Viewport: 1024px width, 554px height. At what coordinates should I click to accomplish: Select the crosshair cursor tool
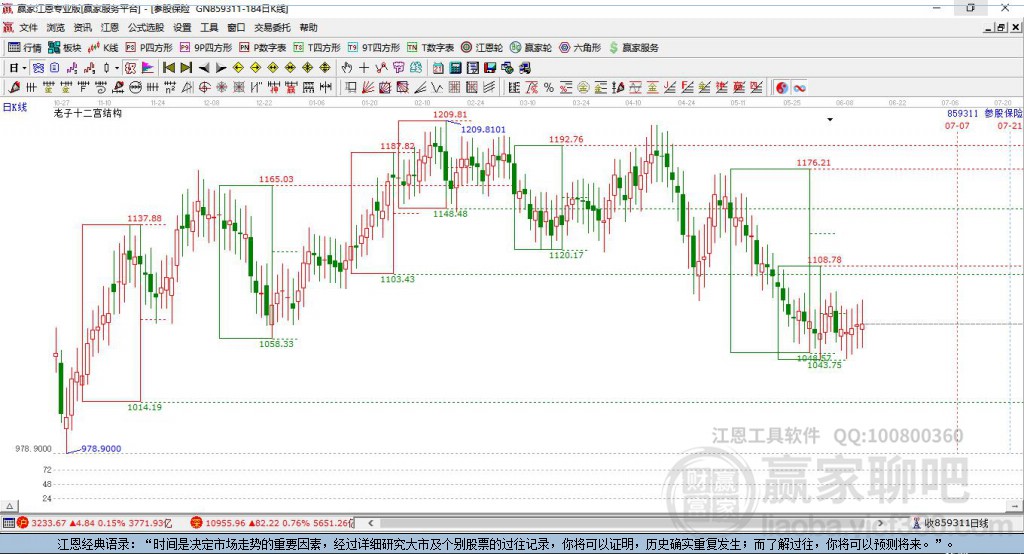click(364, 68)
